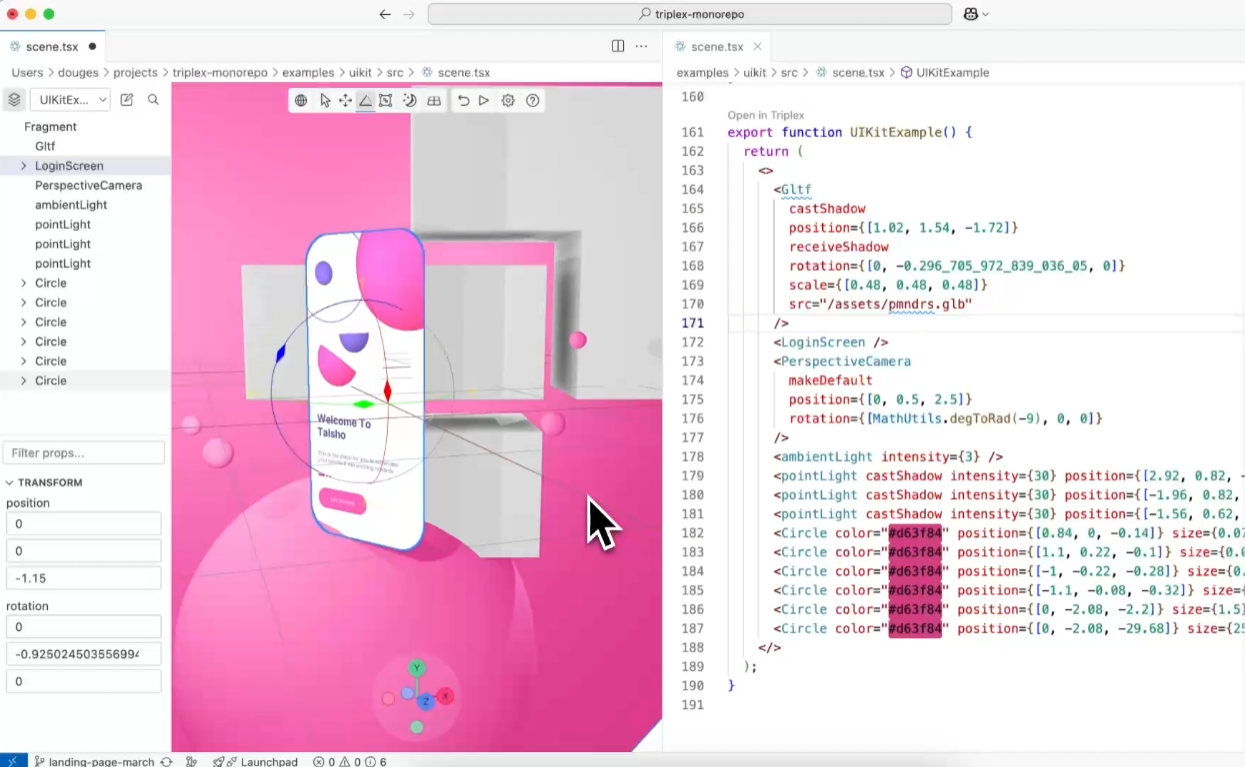The image size is (1245, 767).
Task: Click the split editor icon
Action: point(618,46)
